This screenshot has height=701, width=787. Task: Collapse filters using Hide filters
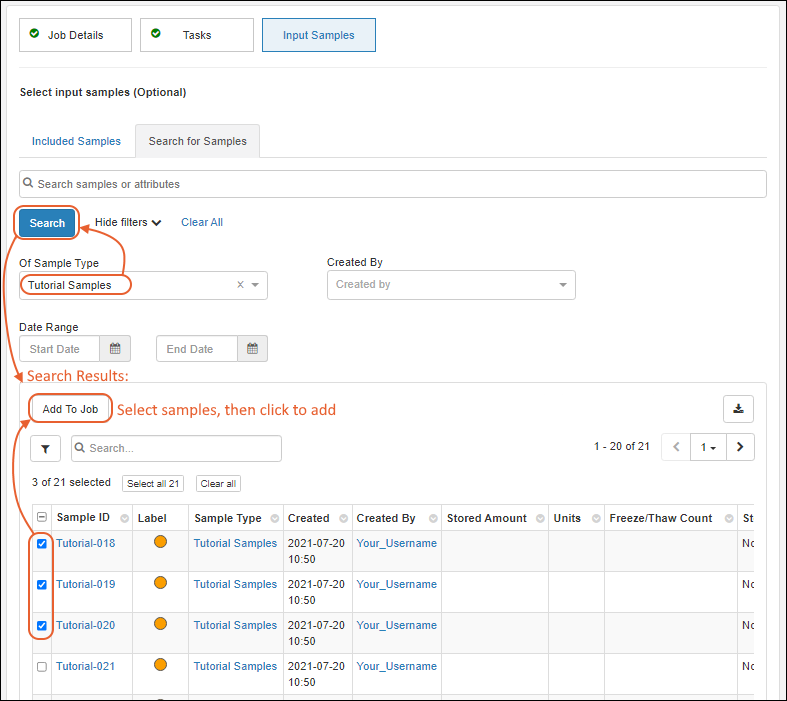(128, 222)
